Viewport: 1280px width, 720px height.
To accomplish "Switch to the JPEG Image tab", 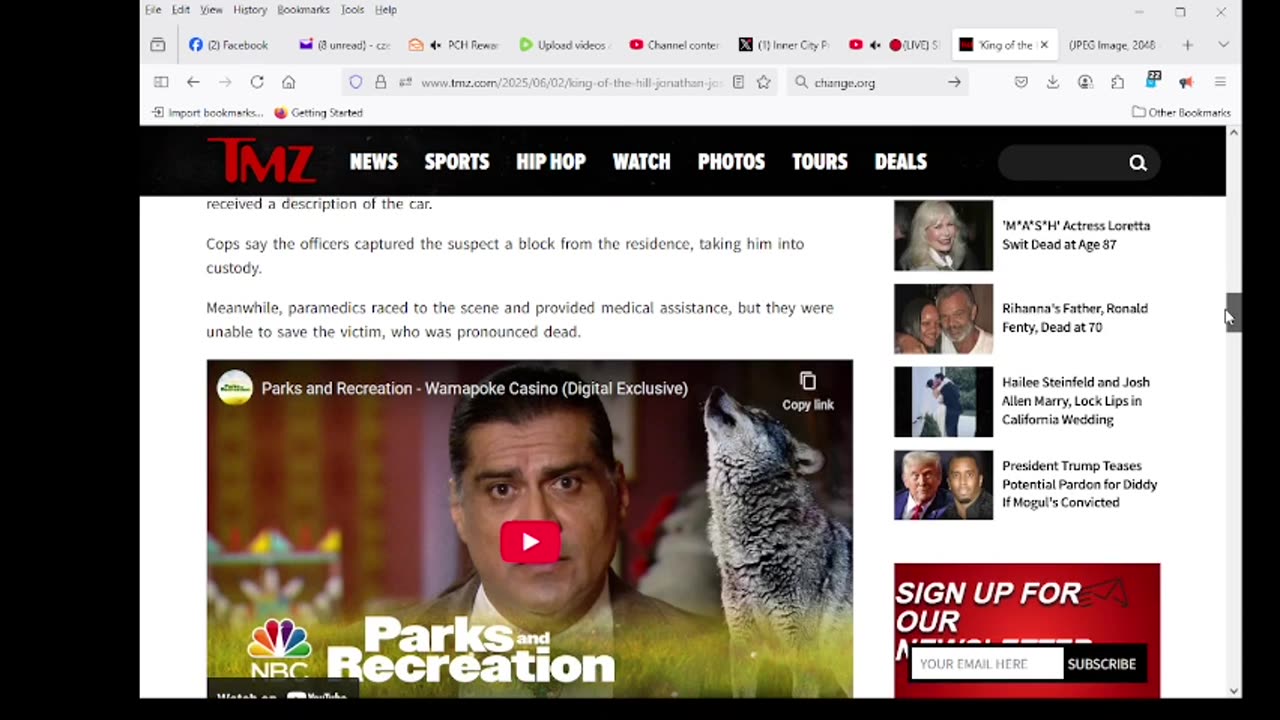I will [x=1111, y=45].
